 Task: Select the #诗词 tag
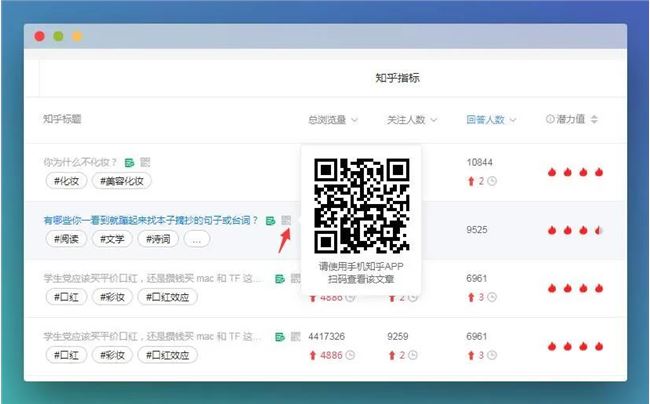pos(158,239)
